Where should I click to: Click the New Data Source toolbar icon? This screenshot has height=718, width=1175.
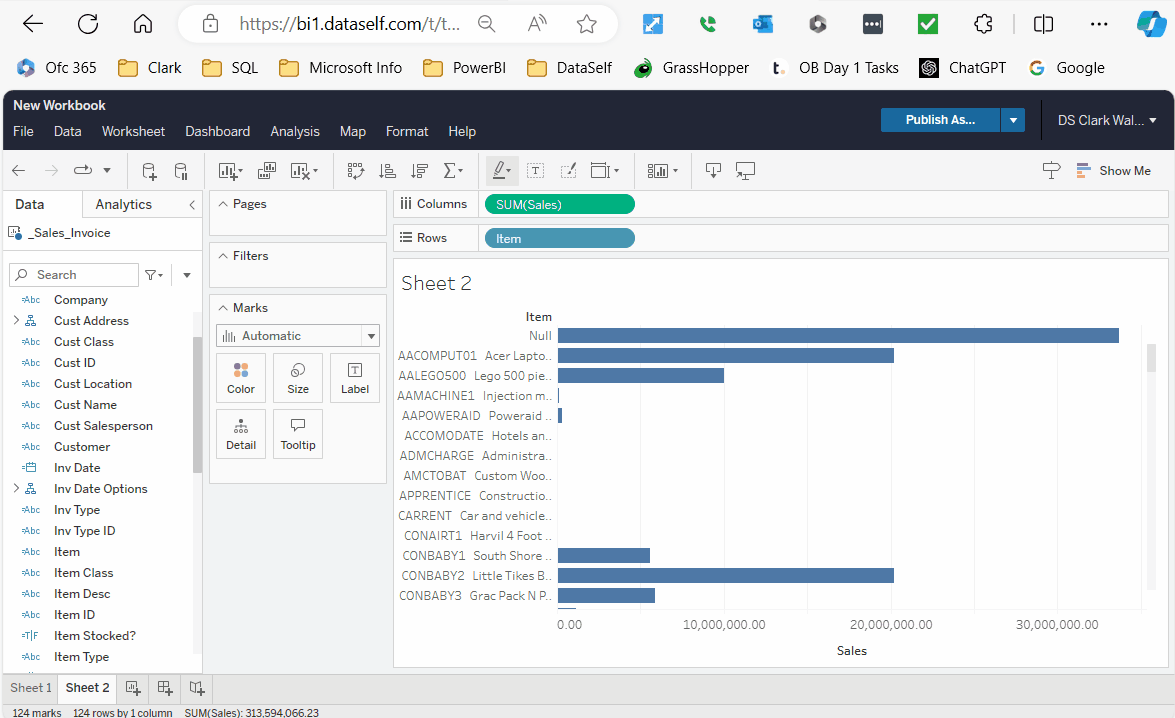pyautogui.click(x=149, y=171)
